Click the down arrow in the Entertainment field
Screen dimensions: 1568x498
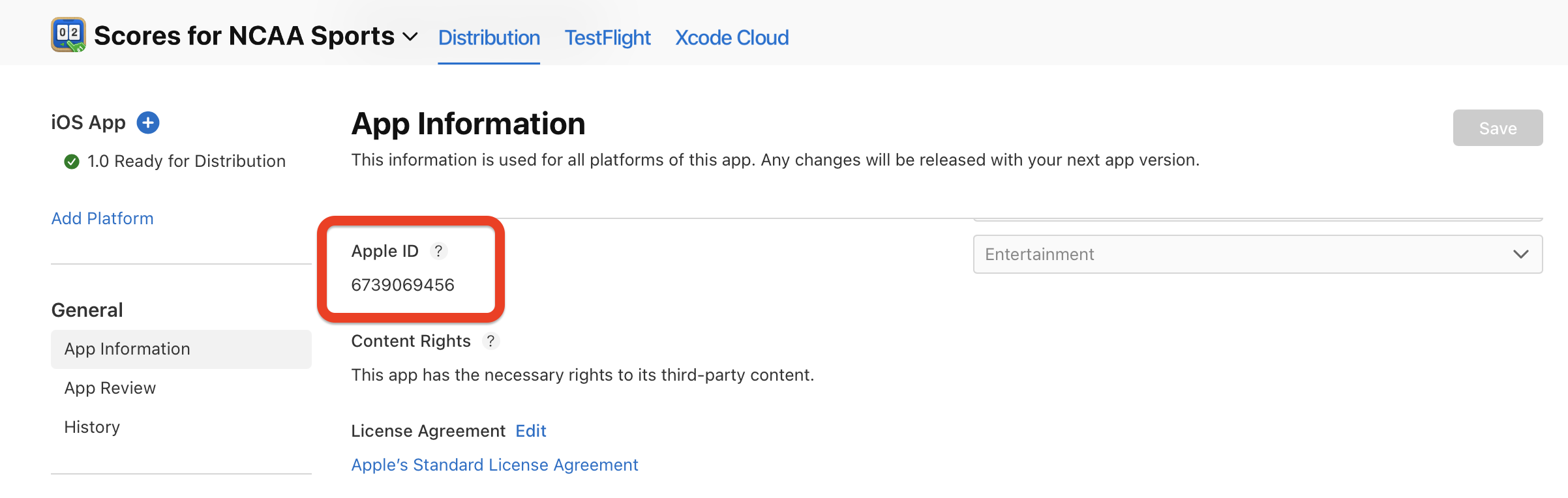[1520, 254]
